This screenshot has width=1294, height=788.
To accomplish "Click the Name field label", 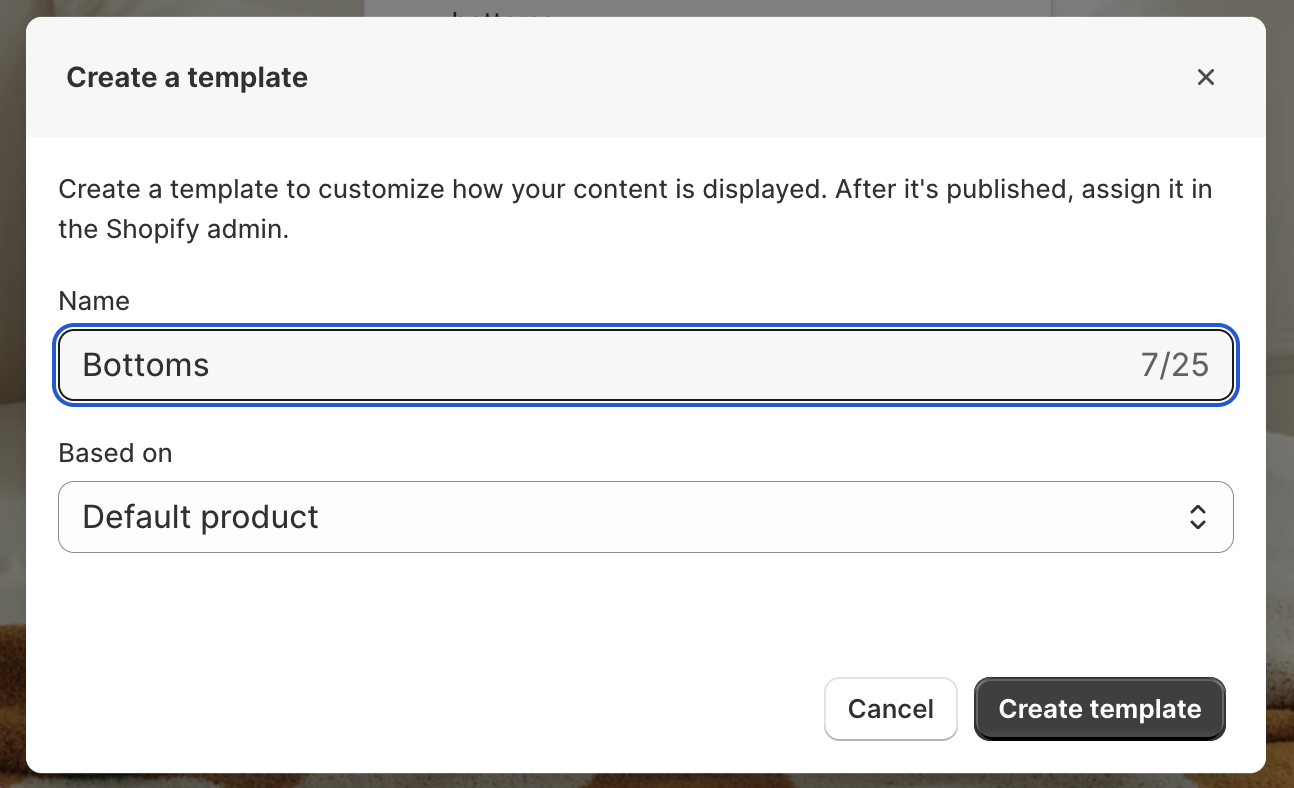I will 94,301.
